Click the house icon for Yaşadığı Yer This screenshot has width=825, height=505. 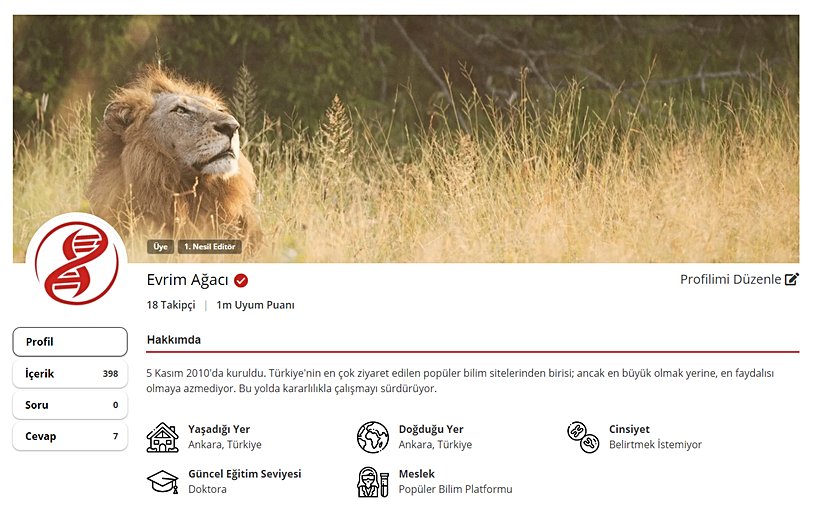[x=163, y=437]
